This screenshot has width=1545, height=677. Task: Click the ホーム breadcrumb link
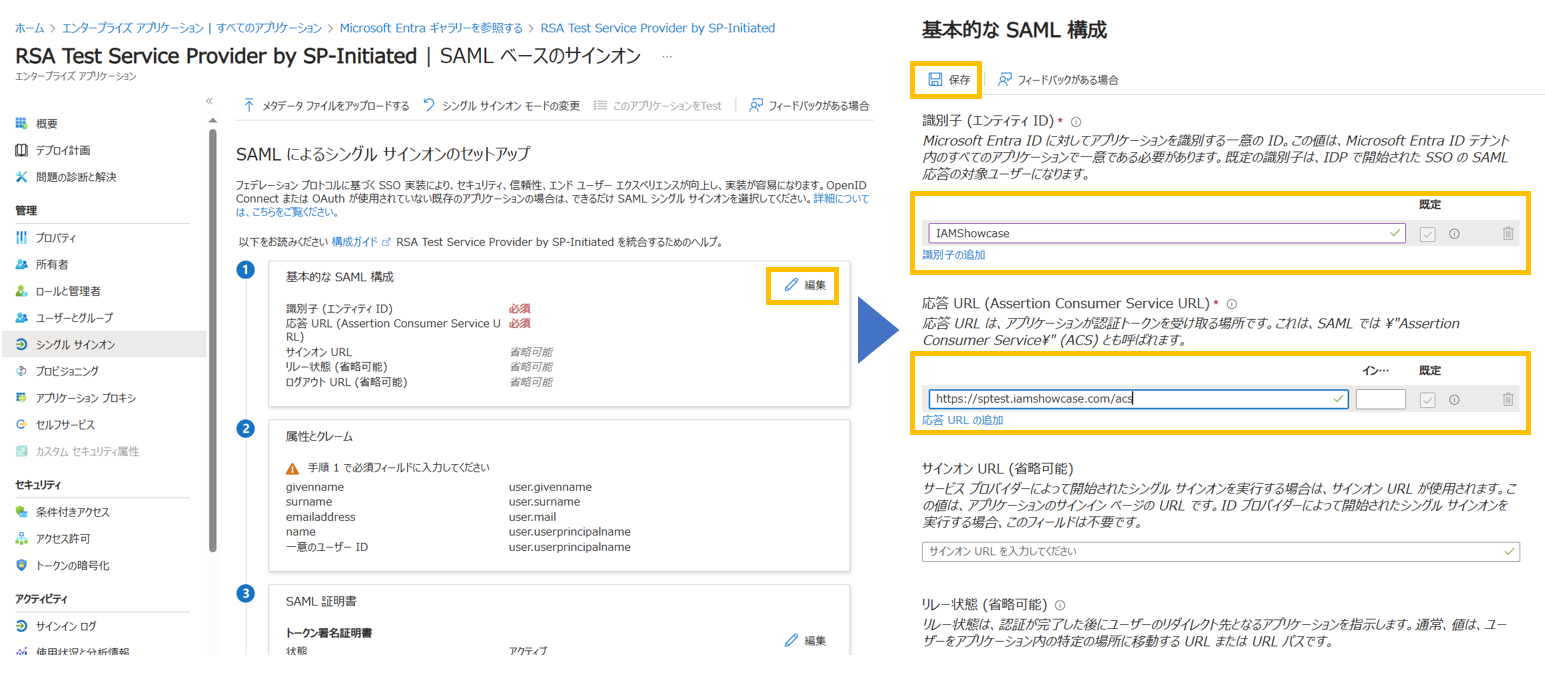click(29, 28)
